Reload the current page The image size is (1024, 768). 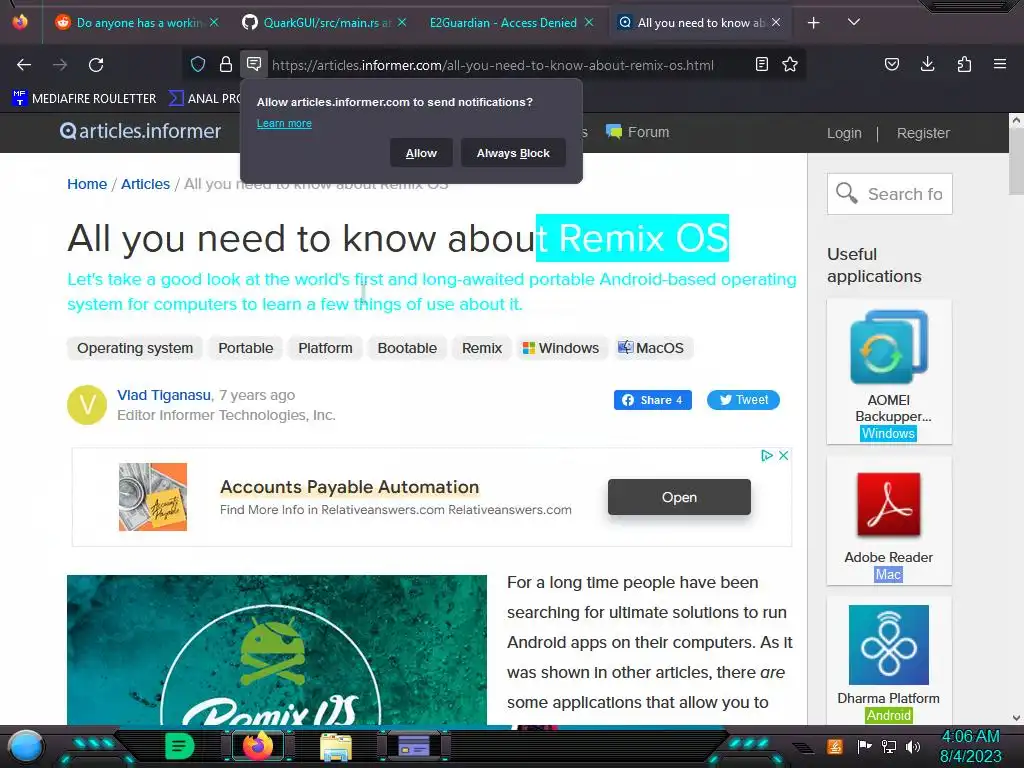coord(96,65)
